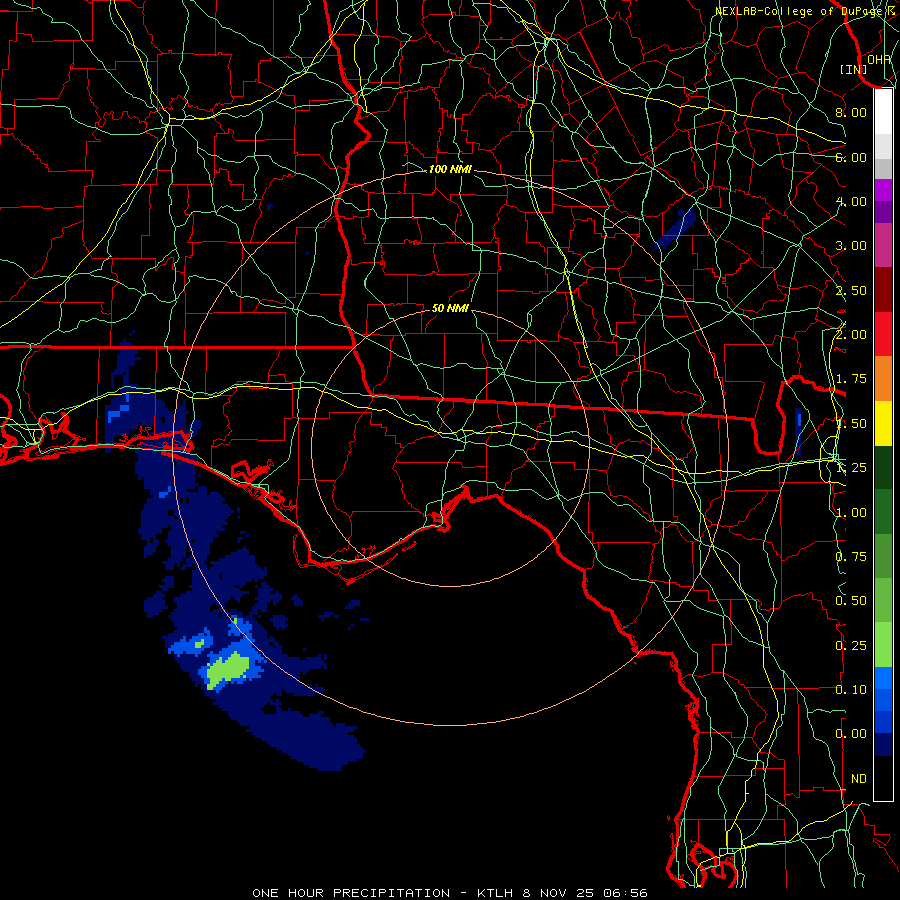Viewport: 900px width, 900px height.
Task: Select the bright red 2.00 legend swatch
Action: [x=883, y=334]
